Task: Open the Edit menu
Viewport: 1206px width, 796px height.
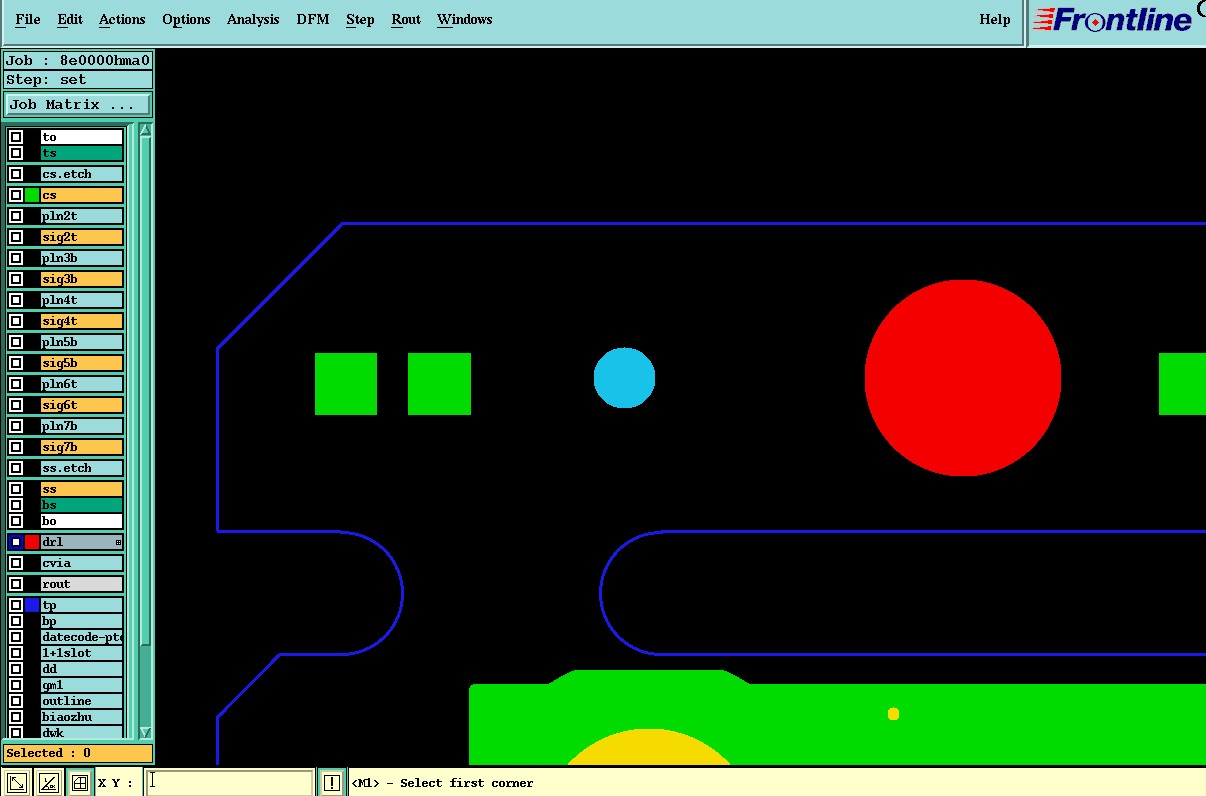Action: click(70, 19)
